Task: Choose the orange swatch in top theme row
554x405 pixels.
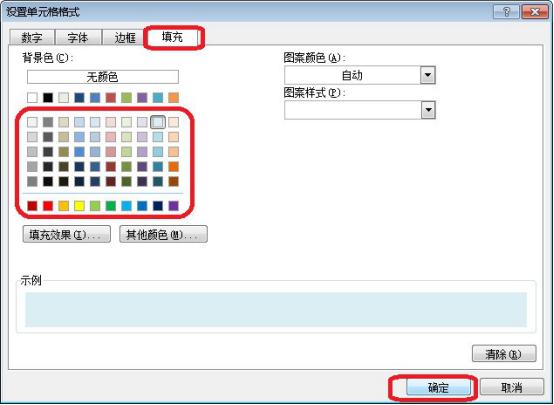Action: coord(173,98)
